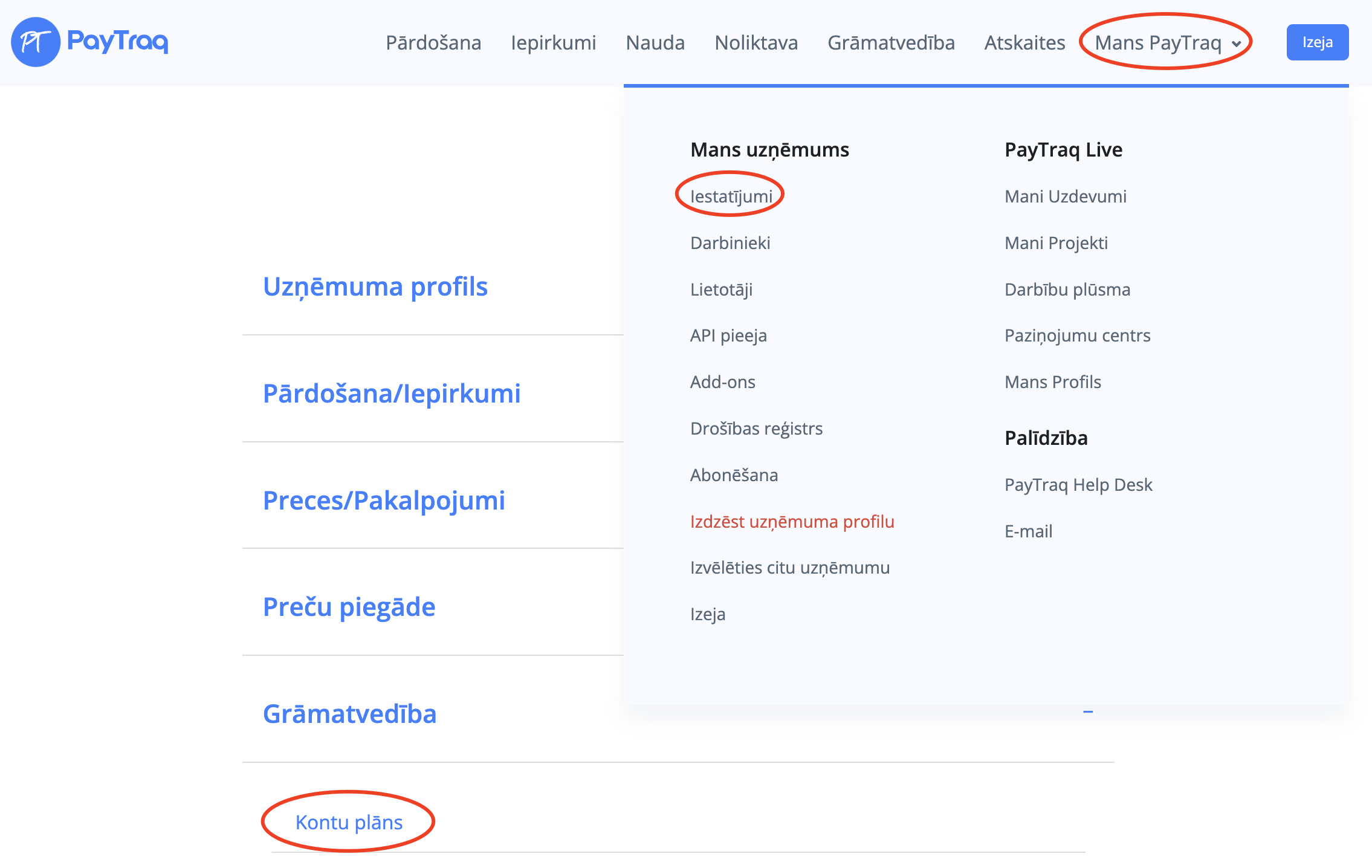Open the API pieeja menu entry
Viewport: 1372px width, 868px height.
[x=728, y=335]
